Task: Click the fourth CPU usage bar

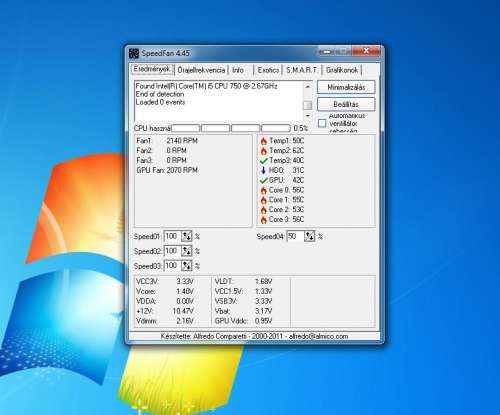Action: click(x=276, y=128)
